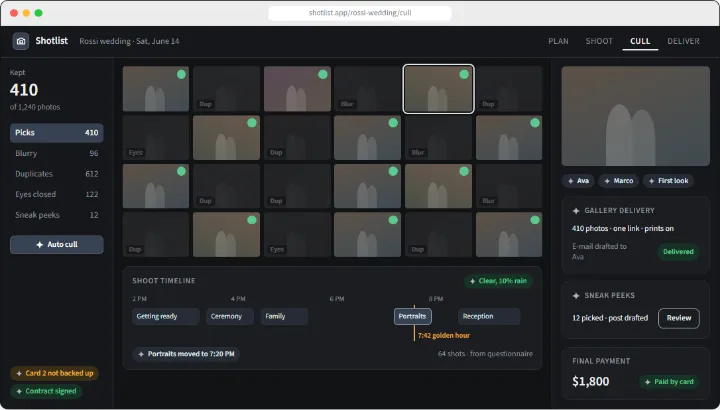This screenshot has width=720, height=410.
Task: Click the $1,800 final payment amount
Action: pos(591,382)
